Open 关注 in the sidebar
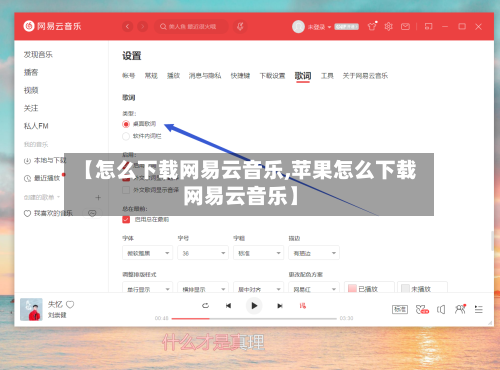This screenshot has height=370, width=500. tap(31, 108)
